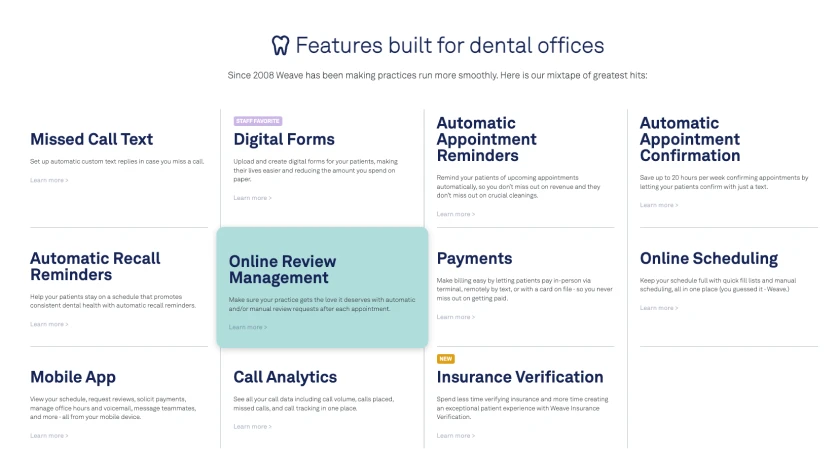The image size is (839, 470).
Task: Open Learn more under Mobile App
Action: 49,436
